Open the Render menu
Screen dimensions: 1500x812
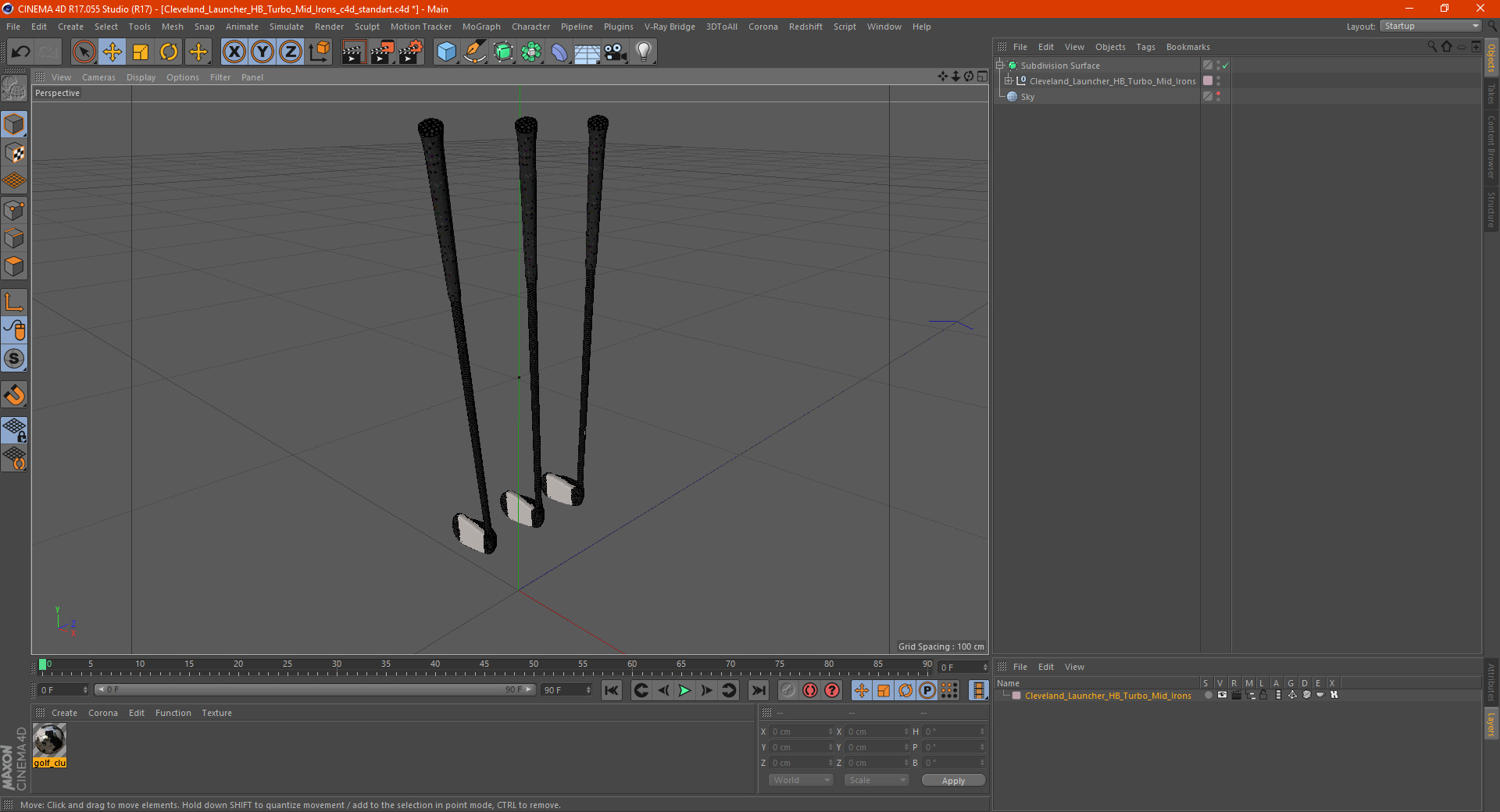pyautogui.click(x=329, y=27)
